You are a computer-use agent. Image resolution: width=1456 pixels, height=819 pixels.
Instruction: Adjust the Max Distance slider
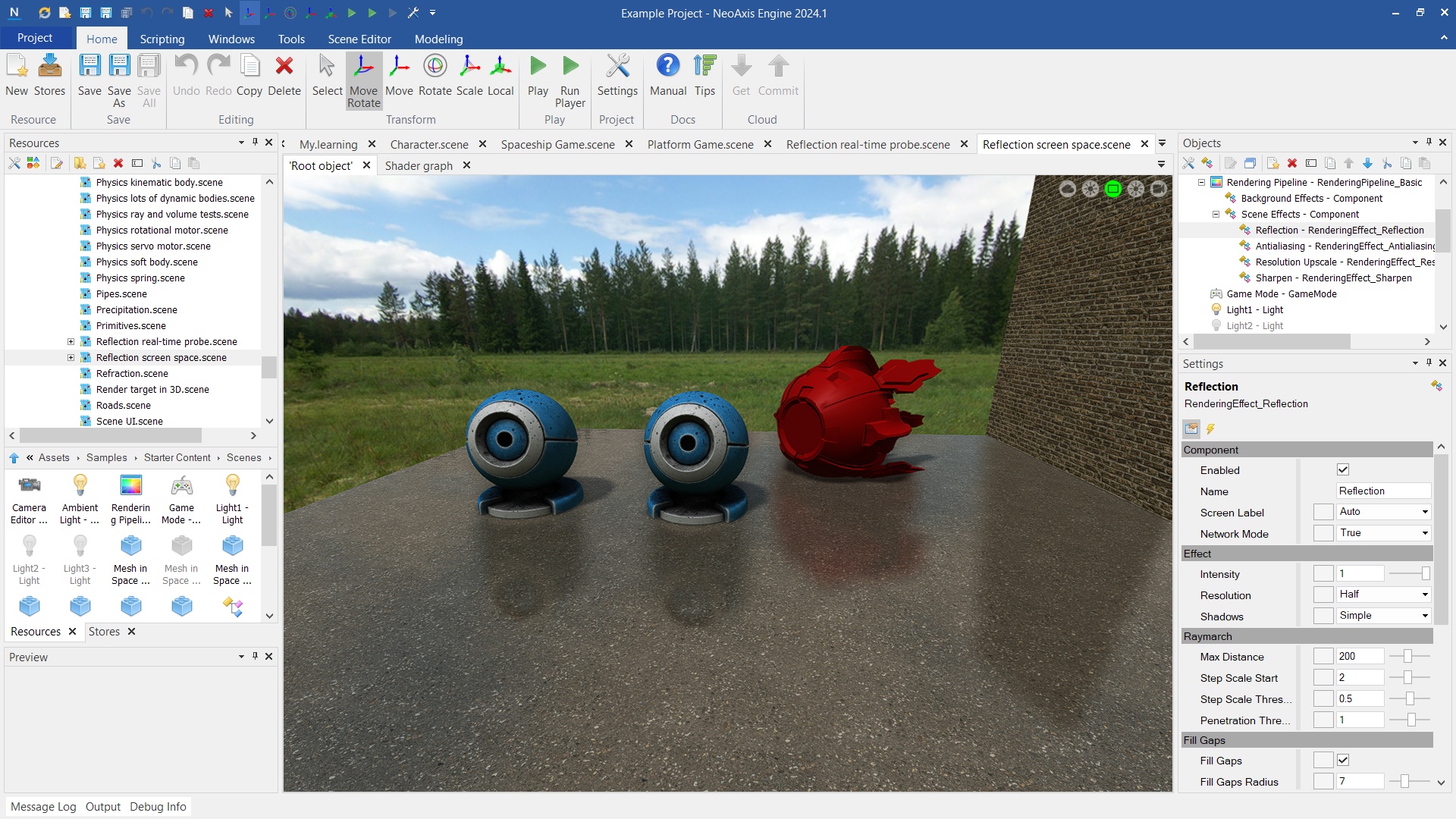click(1407, 657)
